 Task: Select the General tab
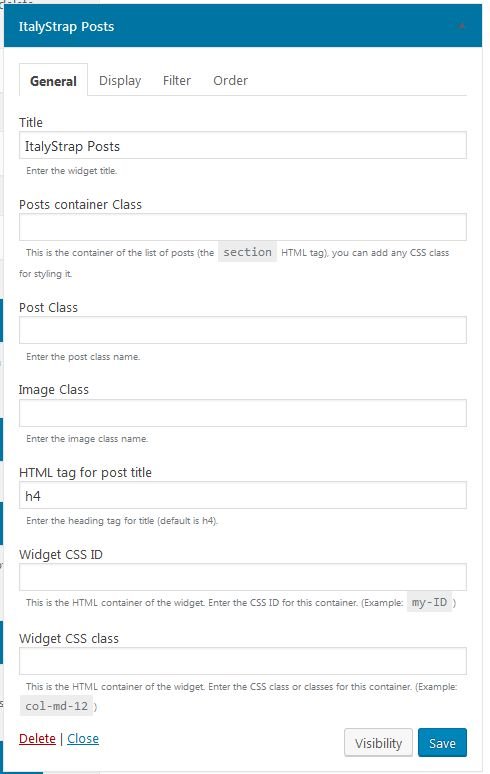coord(53,80)
